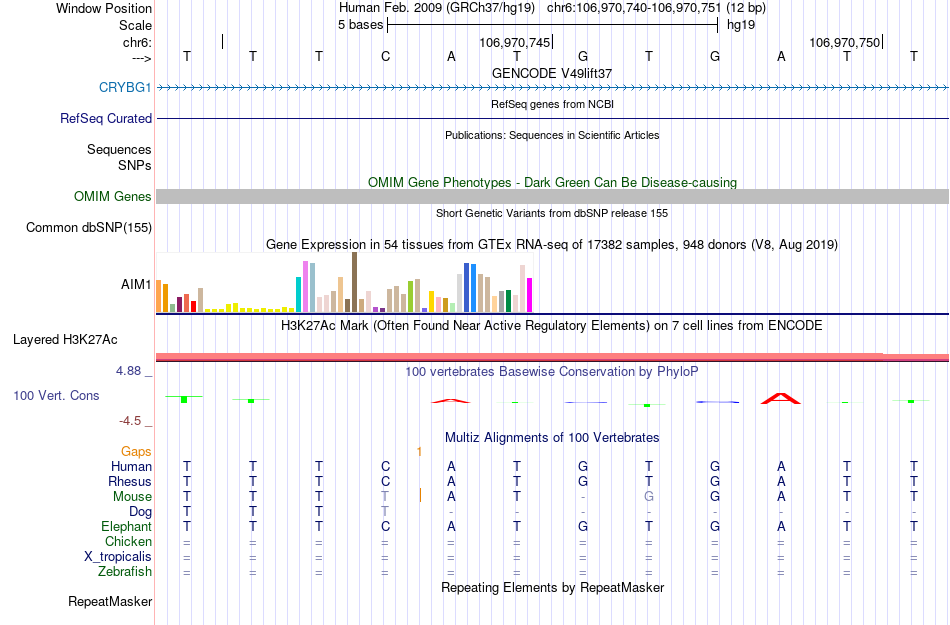Click the Mouse species alignment label

point(132,497)
